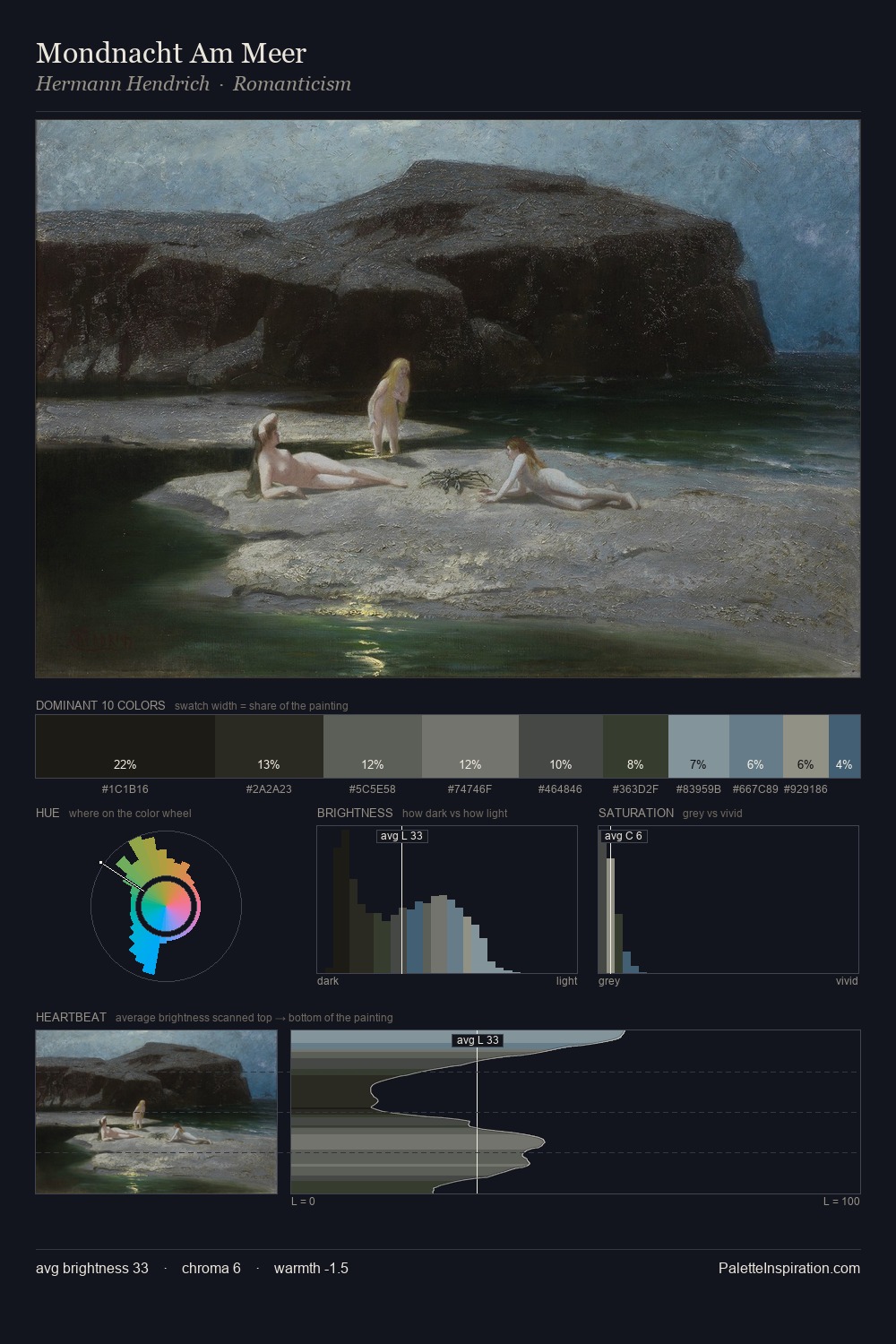896x1344 pixels.
Task: Click the hex code '#1C1B16' text
Action: click(125, 789)
